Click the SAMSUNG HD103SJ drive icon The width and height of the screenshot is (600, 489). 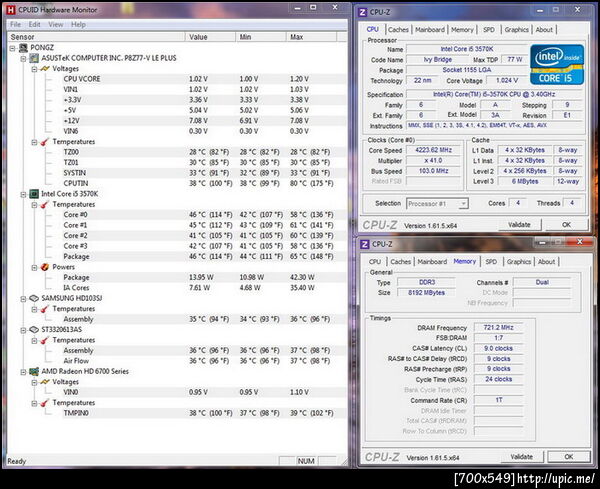click(34, 298)
